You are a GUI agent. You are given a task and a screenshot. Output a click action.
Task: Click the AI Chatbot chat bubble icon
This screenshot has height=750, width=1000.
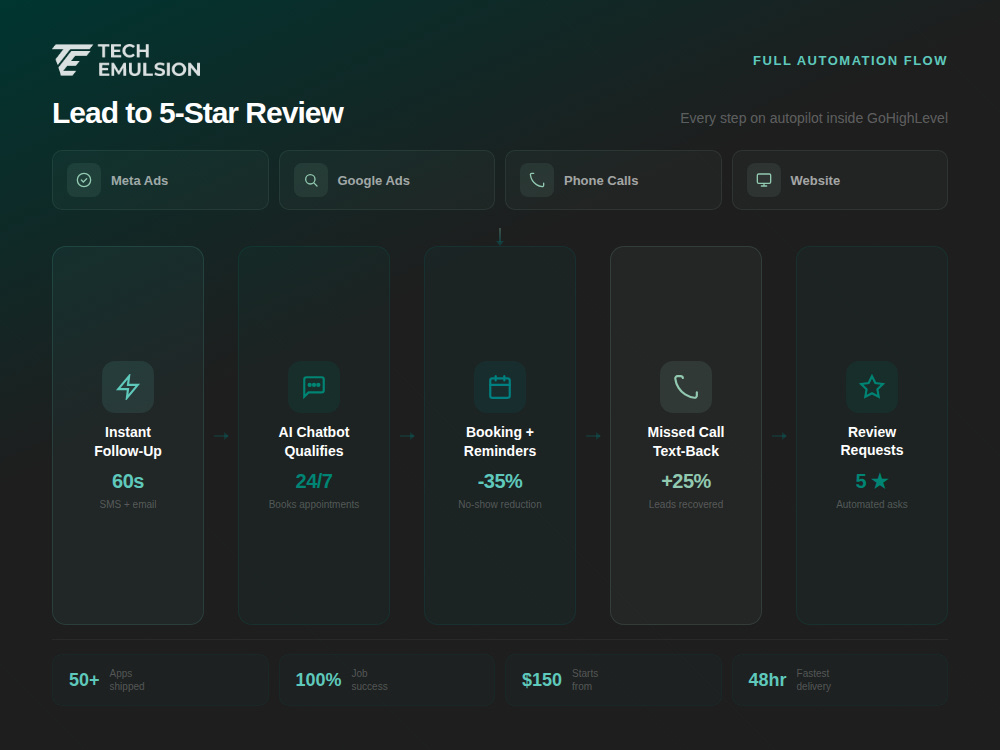[314, 386]
